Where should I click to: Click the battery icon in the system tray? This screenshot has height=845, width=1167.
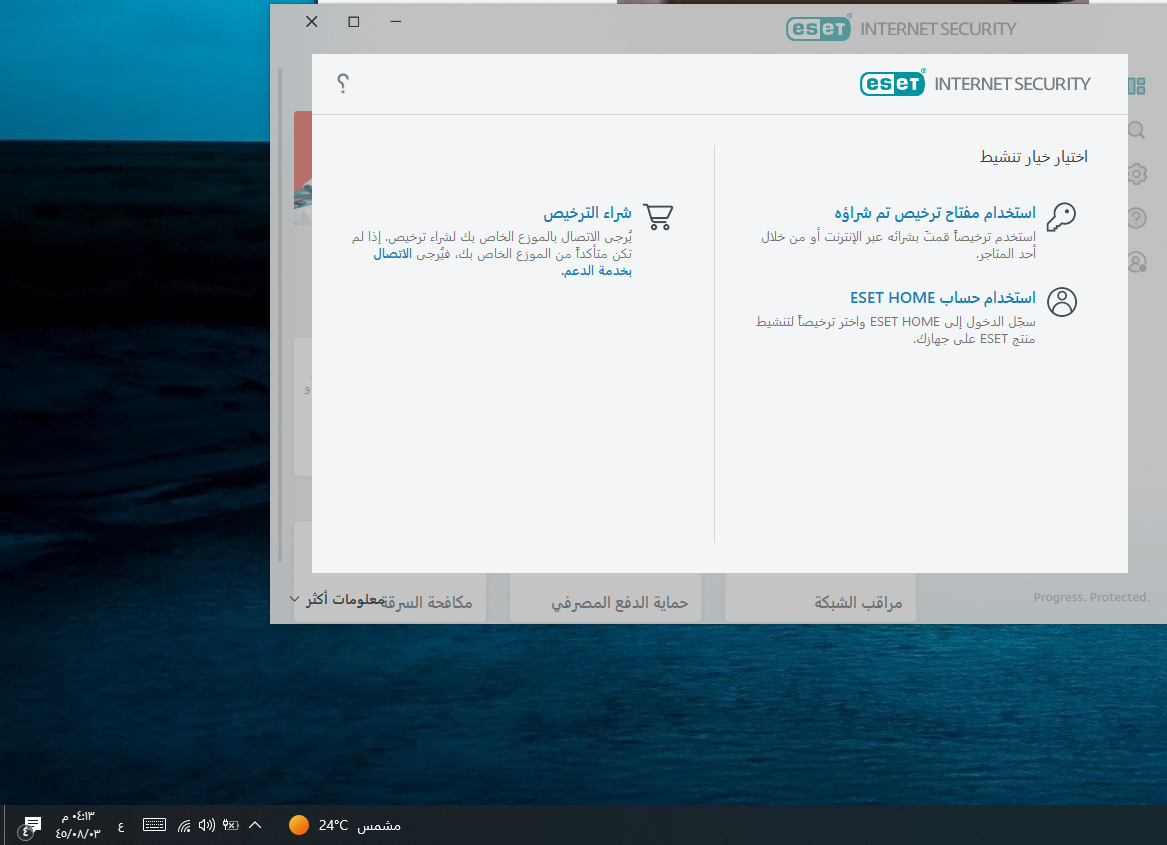[x=231, y=825]
